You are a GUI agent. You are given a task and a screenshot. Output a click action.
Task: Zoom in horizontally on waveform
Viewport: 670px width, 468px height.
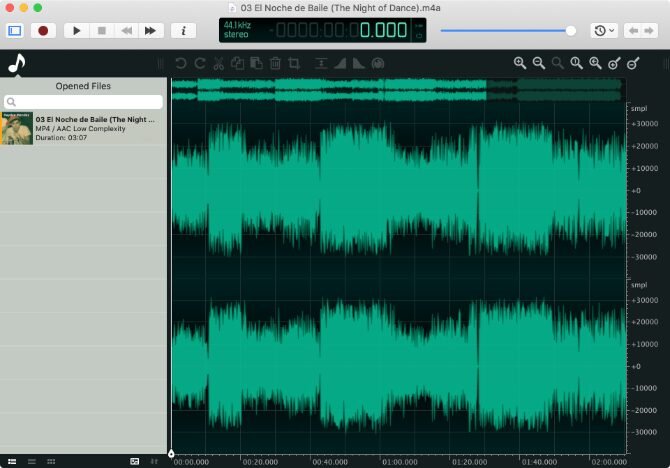[x=520, y=63]
